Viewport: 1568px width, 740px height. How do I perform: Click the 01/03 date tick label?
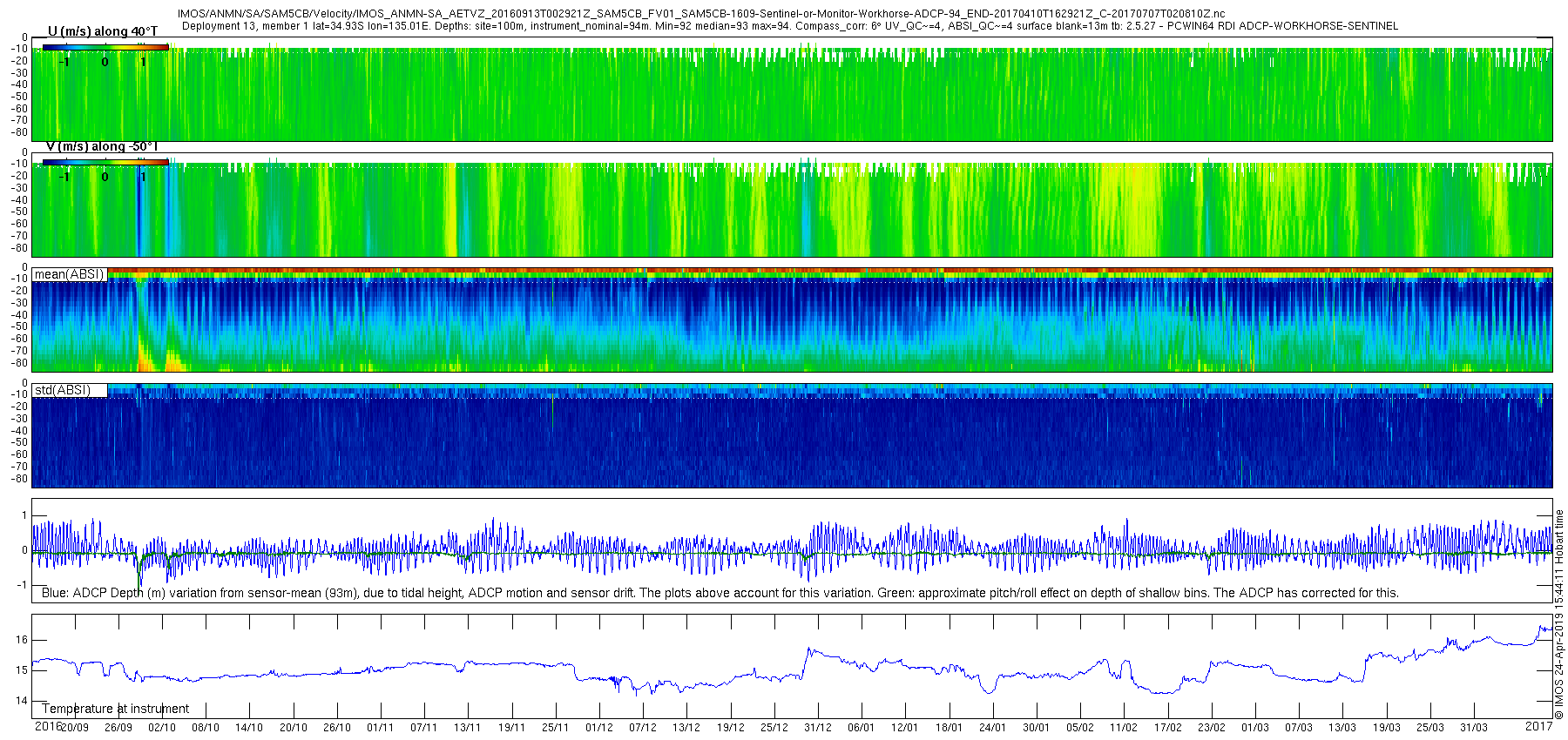click(1254, 728)
